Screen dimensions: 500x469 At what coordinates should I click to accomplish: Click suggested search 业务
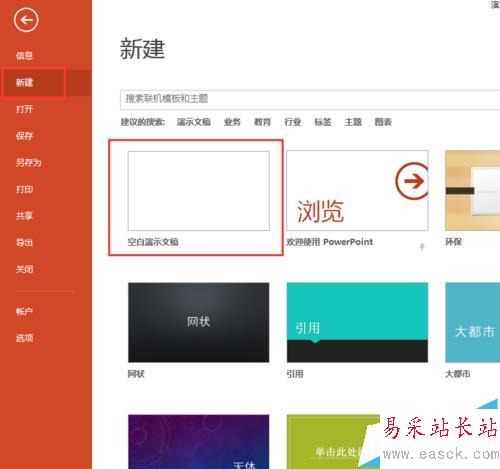pos(232,122)
